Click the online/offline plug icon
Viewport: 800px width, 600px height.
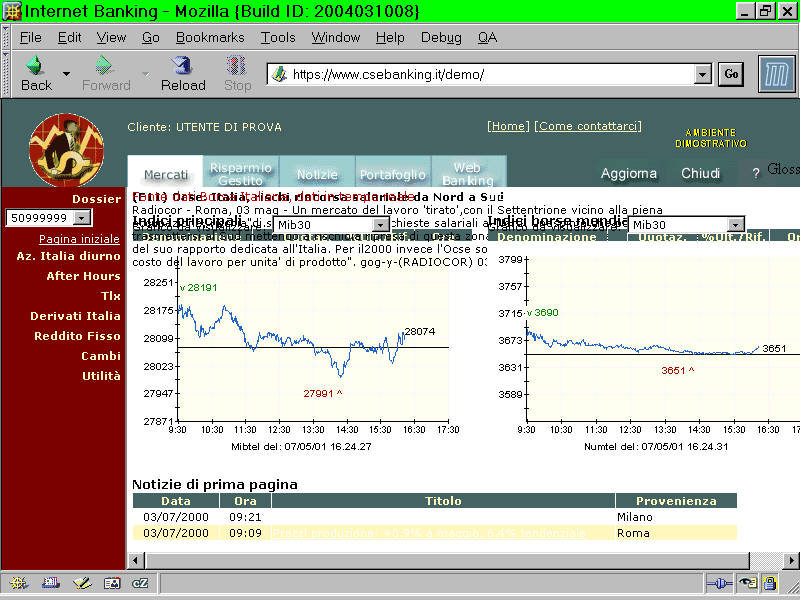click(x=719, y=583)
